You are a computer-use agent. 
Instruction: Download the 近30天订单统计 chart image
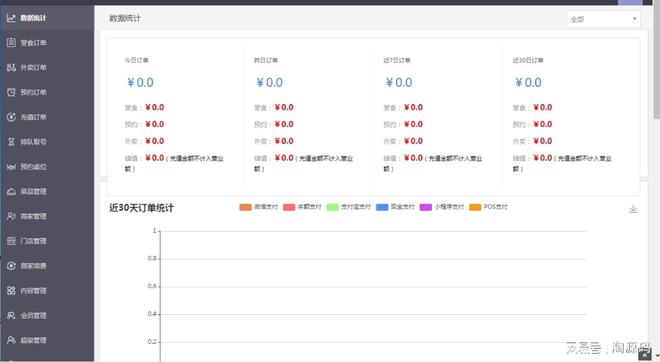point(633,209)
